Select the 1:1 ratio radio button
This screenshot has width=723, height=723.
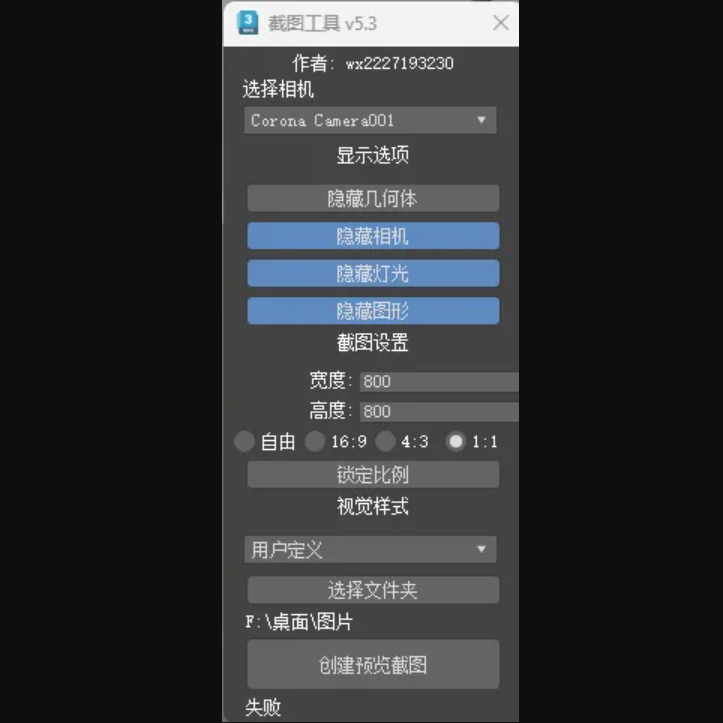click(x=456, y=441)
